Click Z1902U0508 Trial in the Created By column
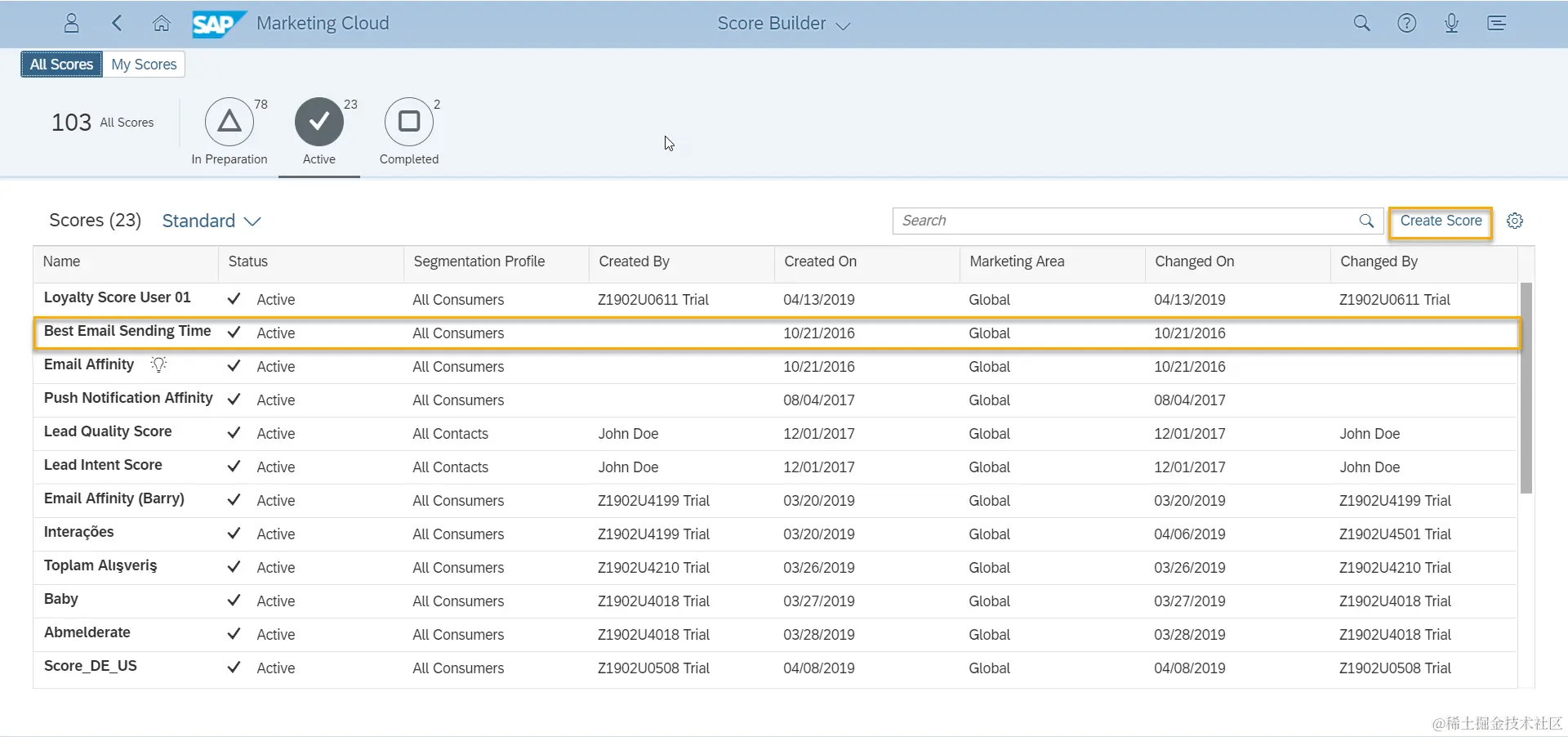The height and width of the screenshot is (737, 1568). (653, 668)
